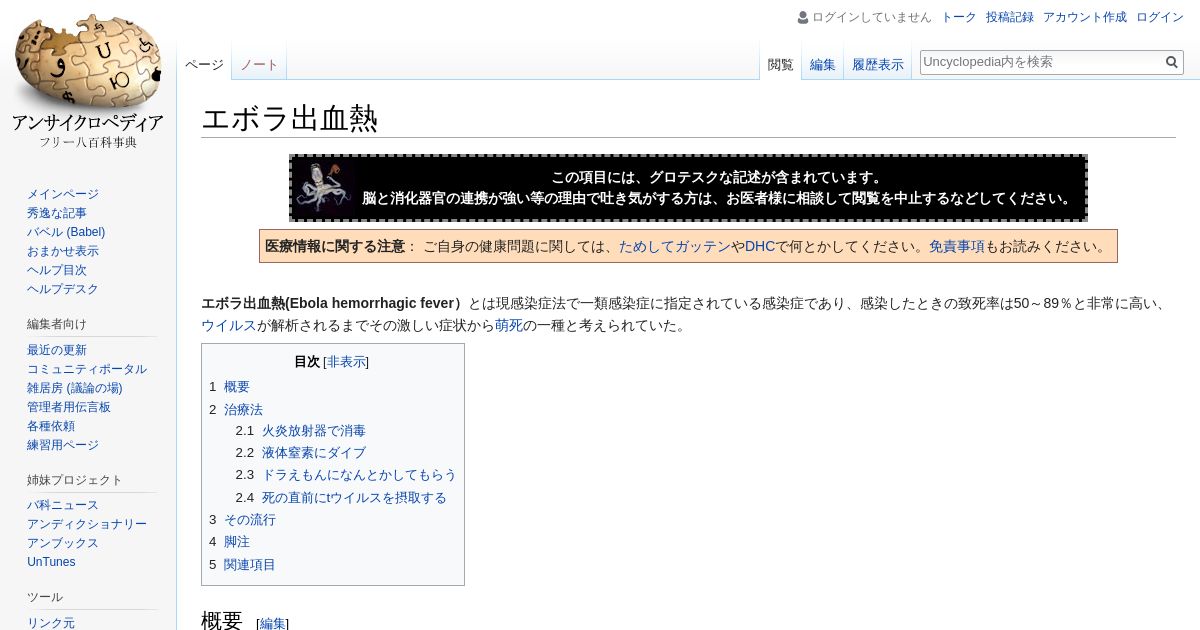Jump to 治療法 in contents
The height and width of the screenshot is (630, 1200).
243,410
